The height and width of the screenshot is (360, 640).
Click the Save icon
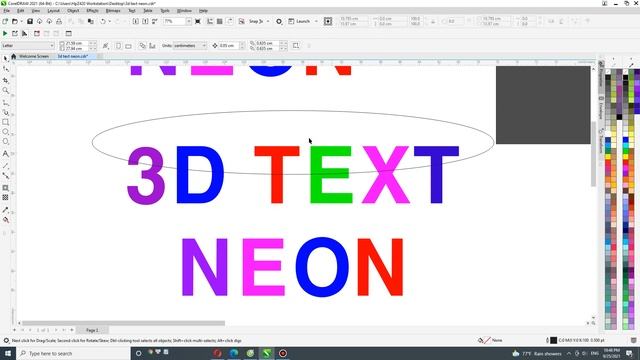coord(30,21)
